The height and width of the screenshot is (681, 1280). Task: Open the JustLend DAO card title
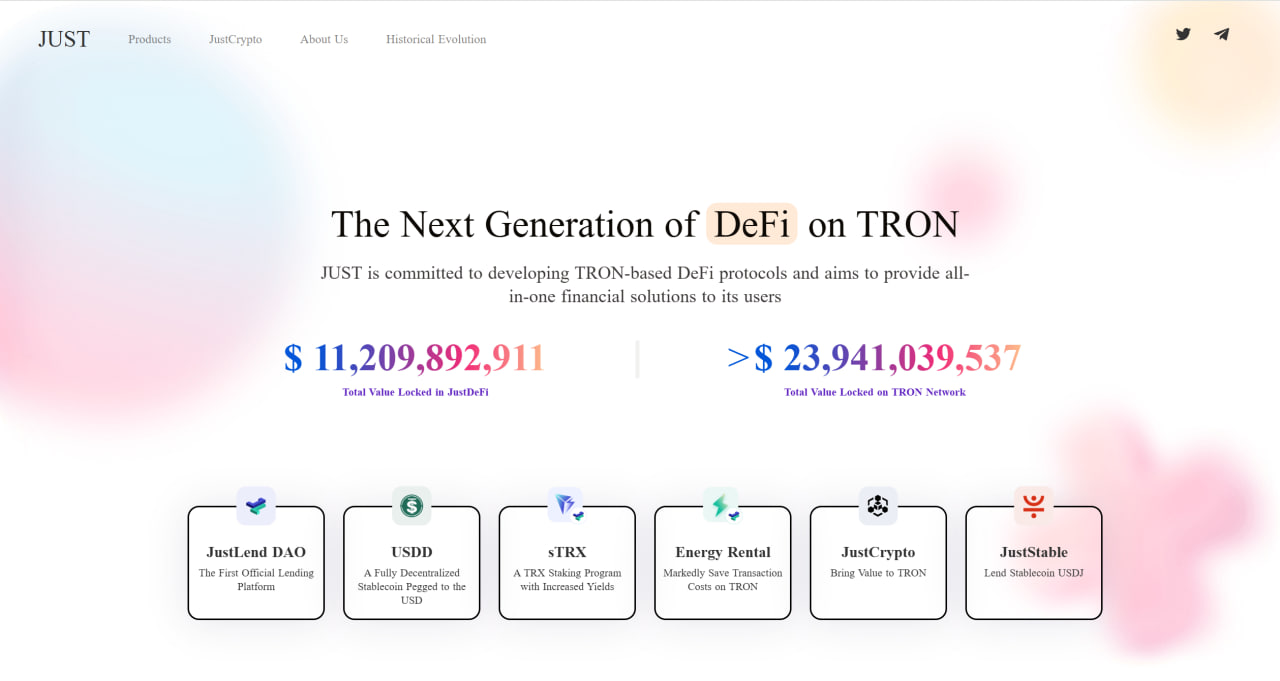pos(256,552)
